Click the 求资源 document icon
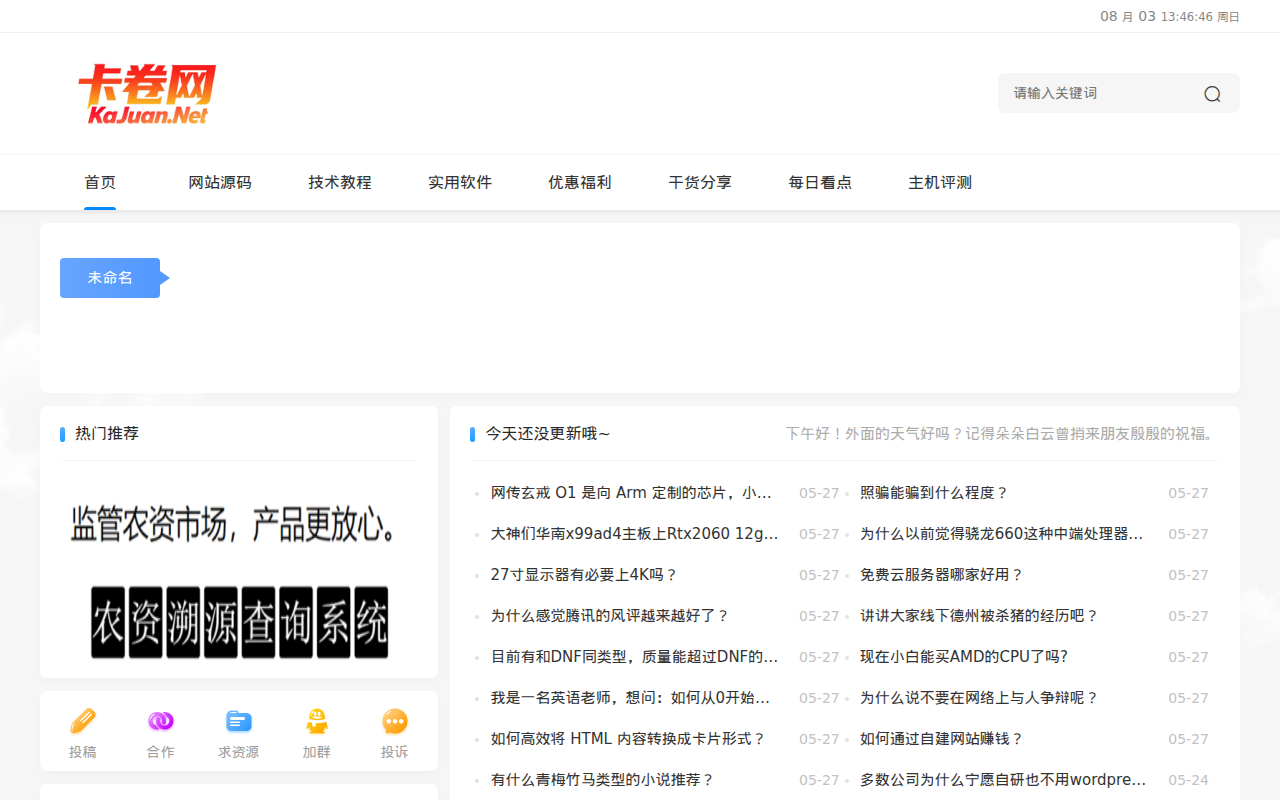This screenshot has width=1280, height=800. click(x=238, y=719)
